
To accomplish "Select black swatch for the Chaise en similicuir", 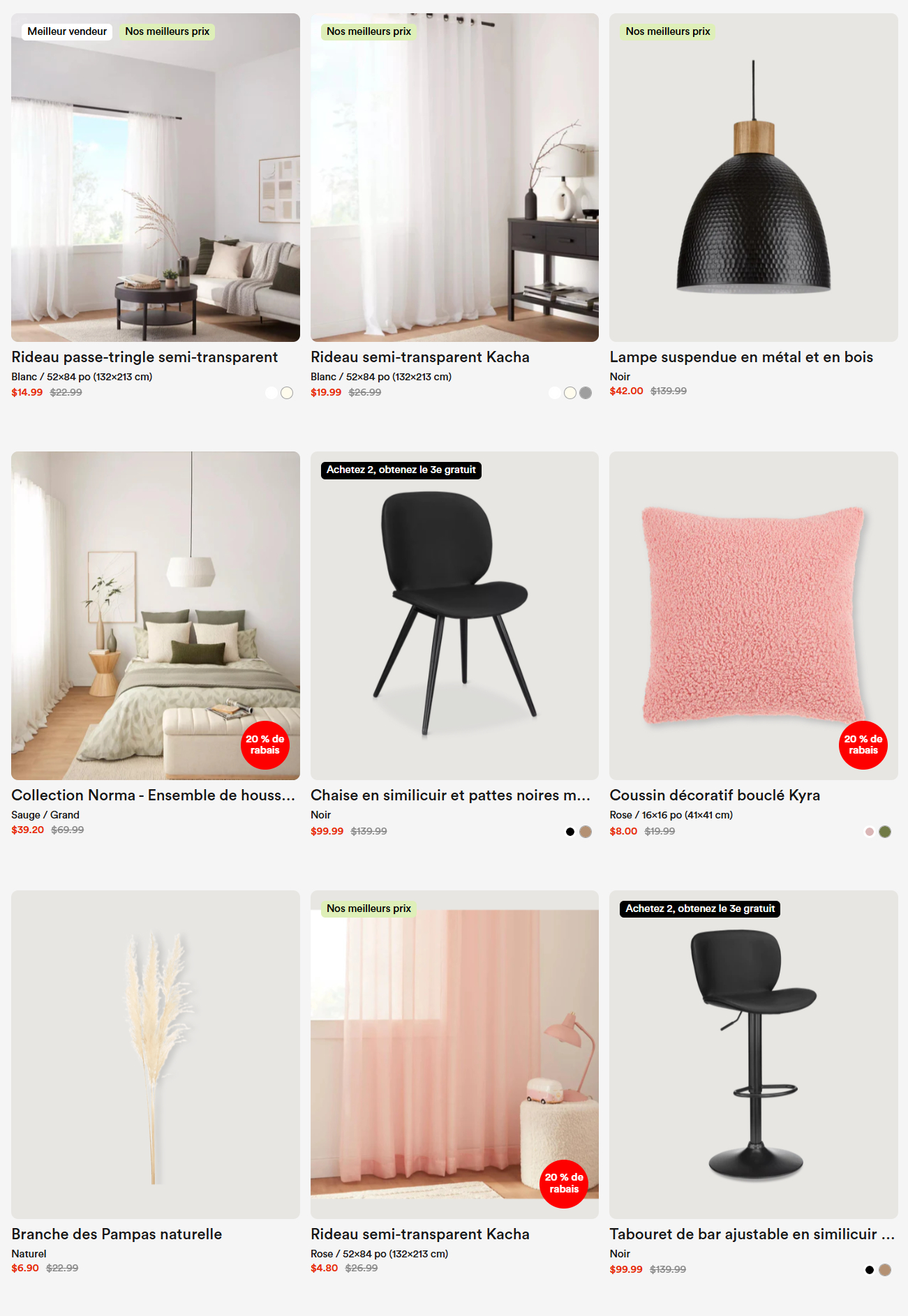I will pyautogui.click(x=570, y=832).
